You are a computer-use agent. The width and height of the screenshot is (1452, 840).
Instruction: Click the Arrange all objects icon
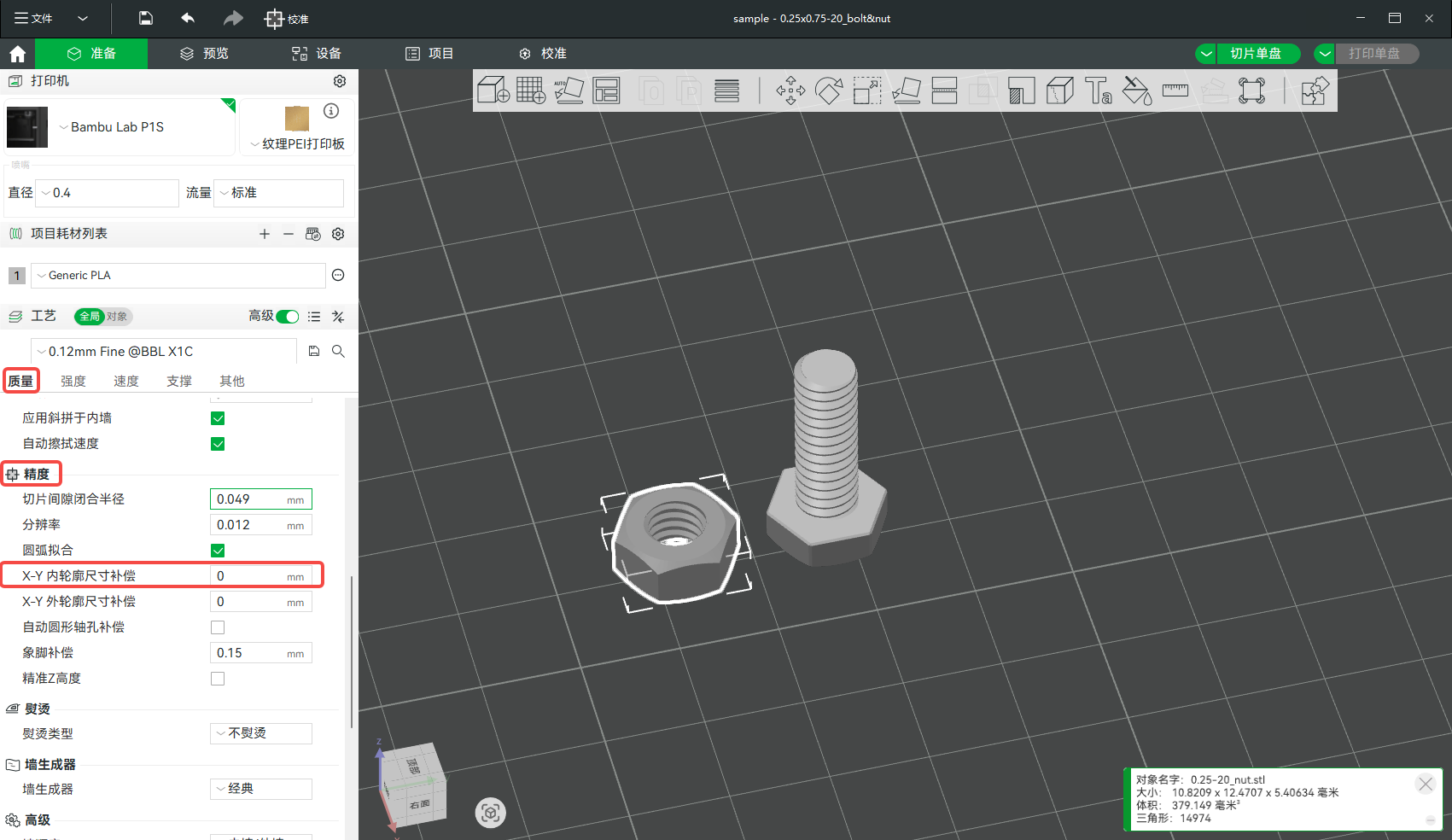(606, 90)
